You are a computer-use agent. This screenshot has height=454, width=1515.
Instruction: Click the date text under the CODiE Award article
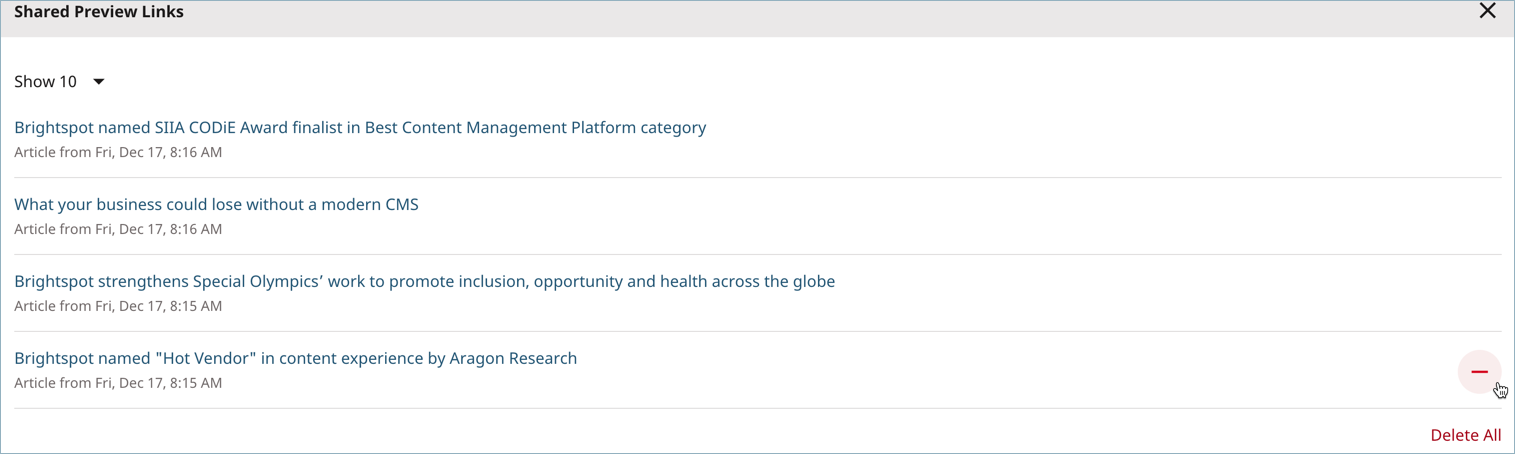click(x=118, y=153)
